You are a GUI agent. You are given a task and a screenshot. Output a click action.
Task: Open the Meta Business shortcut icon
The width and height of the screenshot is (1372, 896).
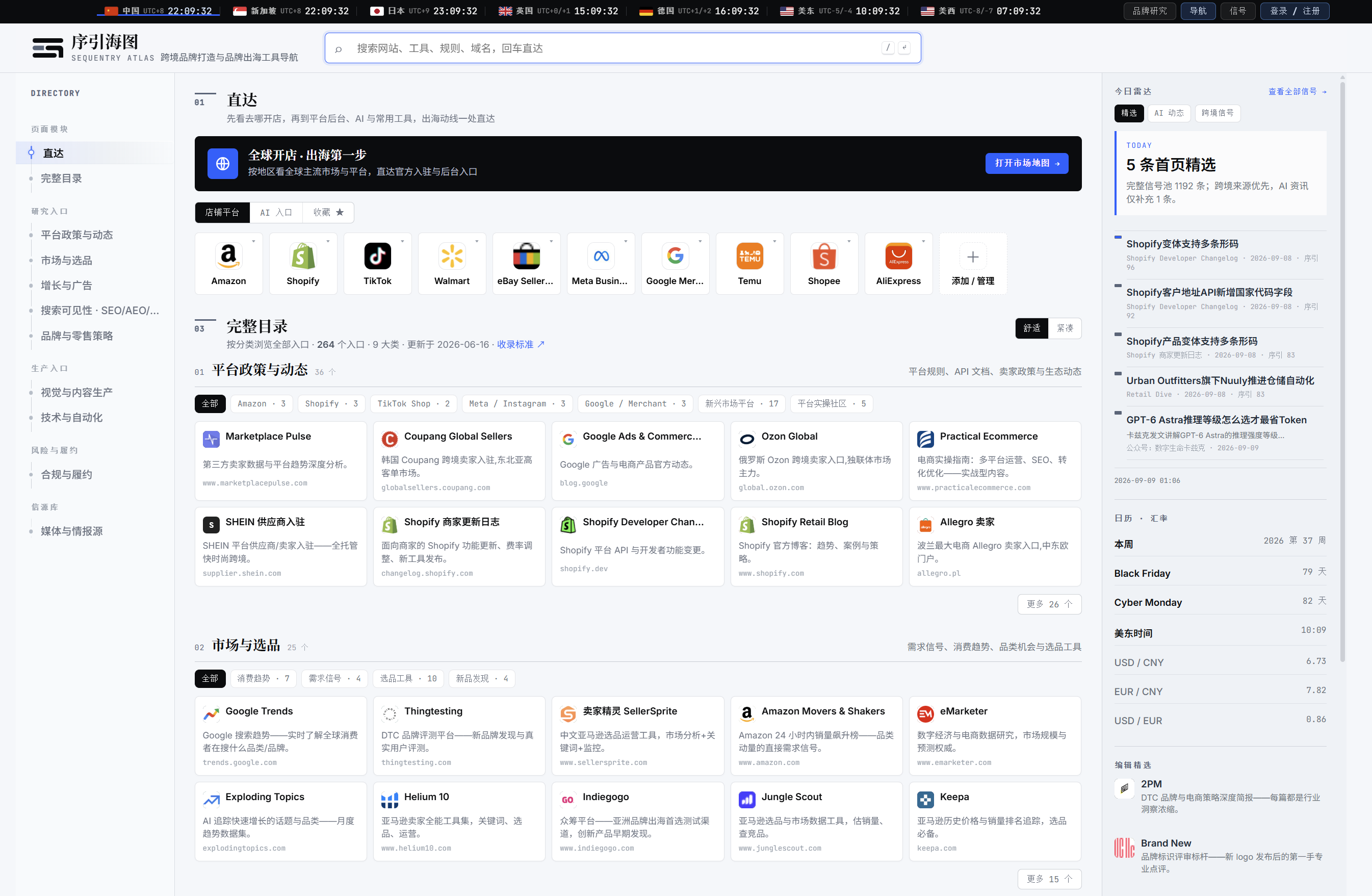click(601, 256)
